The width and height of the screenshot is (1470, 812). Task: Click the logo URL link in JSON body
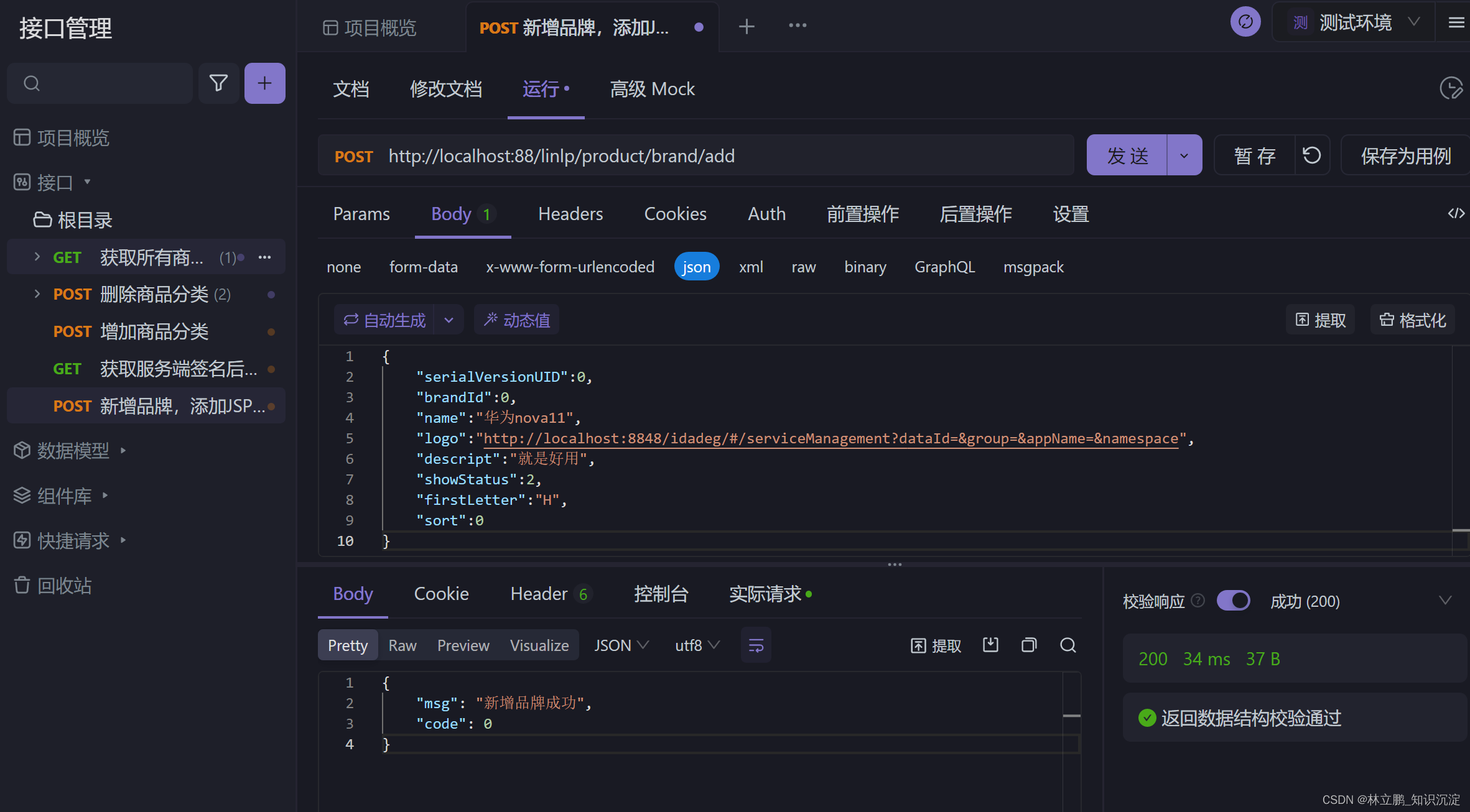click(830, 438)
